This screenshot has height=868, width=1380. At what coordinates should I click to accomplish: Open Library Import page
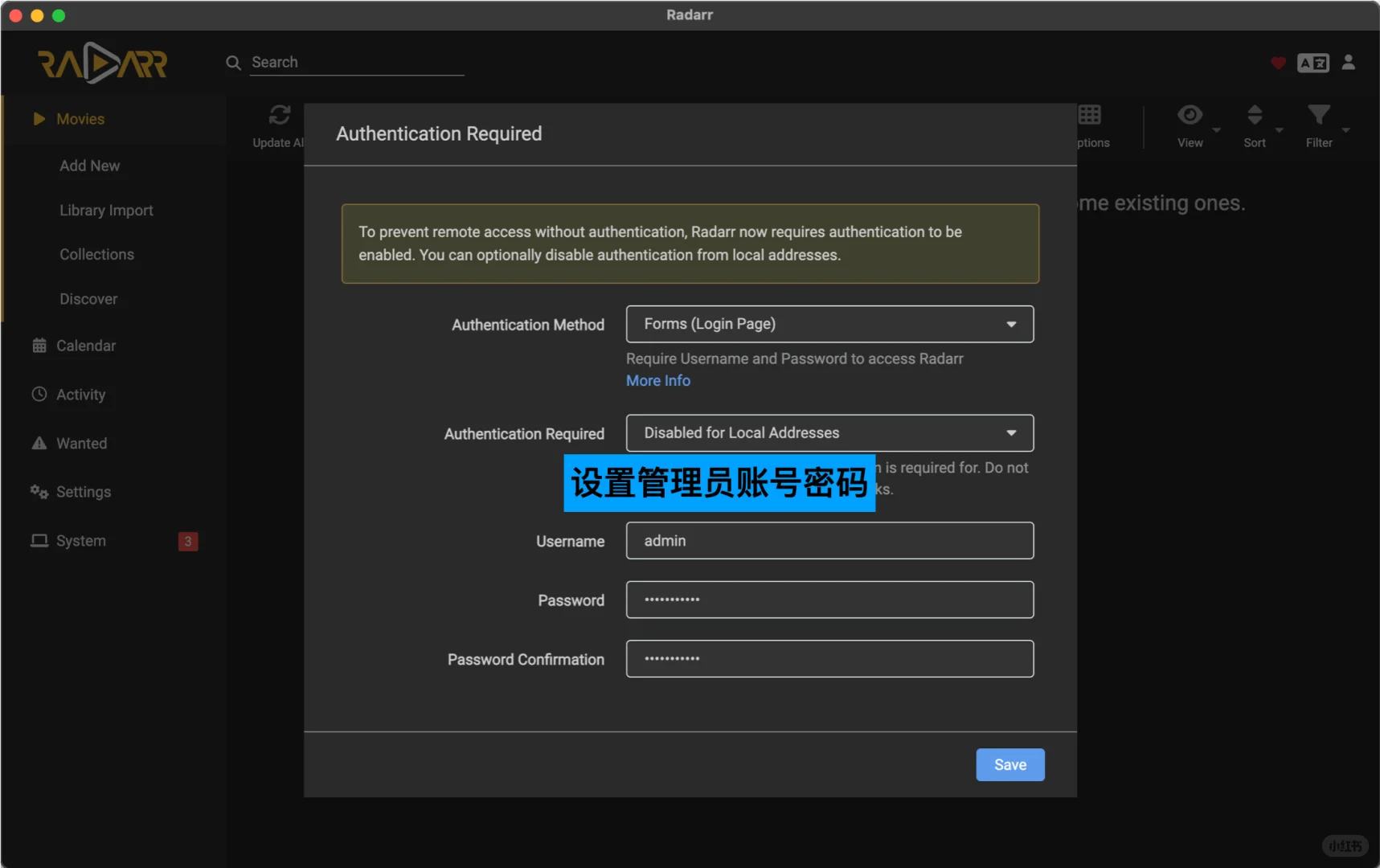pyautogui.click(x=106, y=210)
